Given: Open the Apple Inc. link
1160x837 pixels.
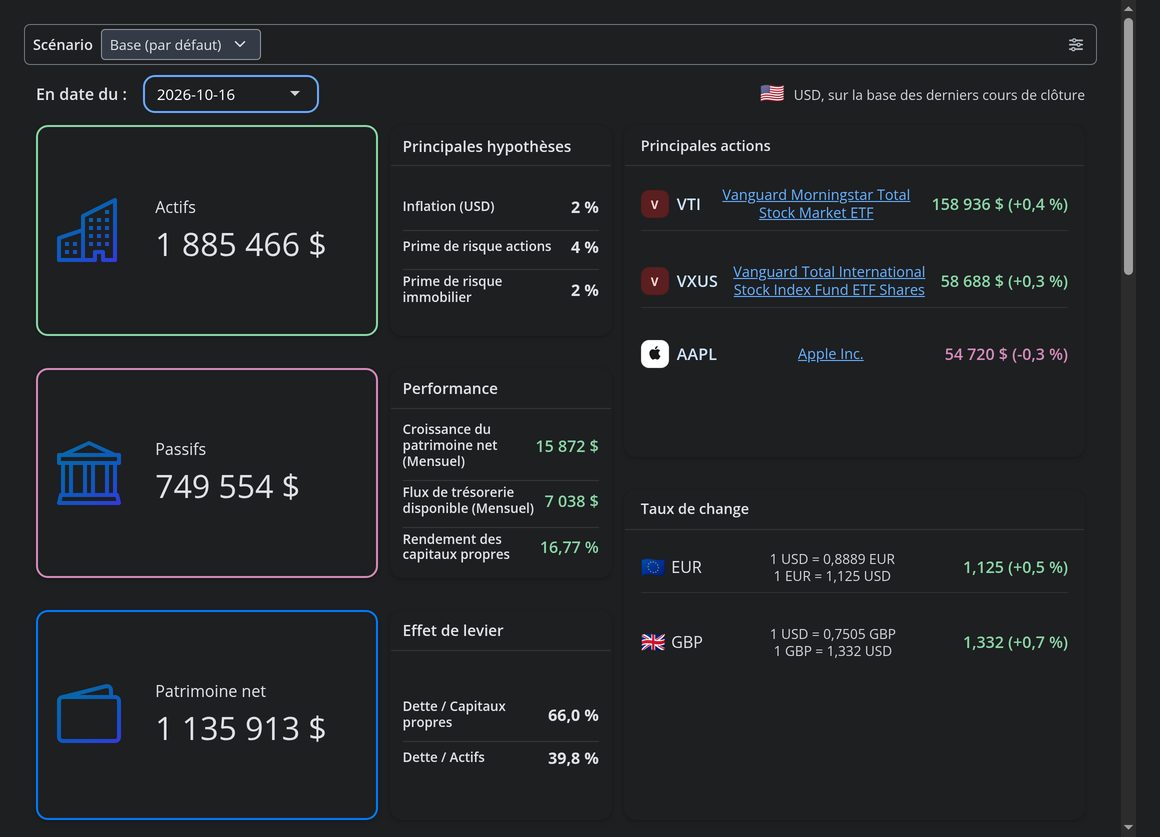Looking at the screenshot, I should pos(830,354).
